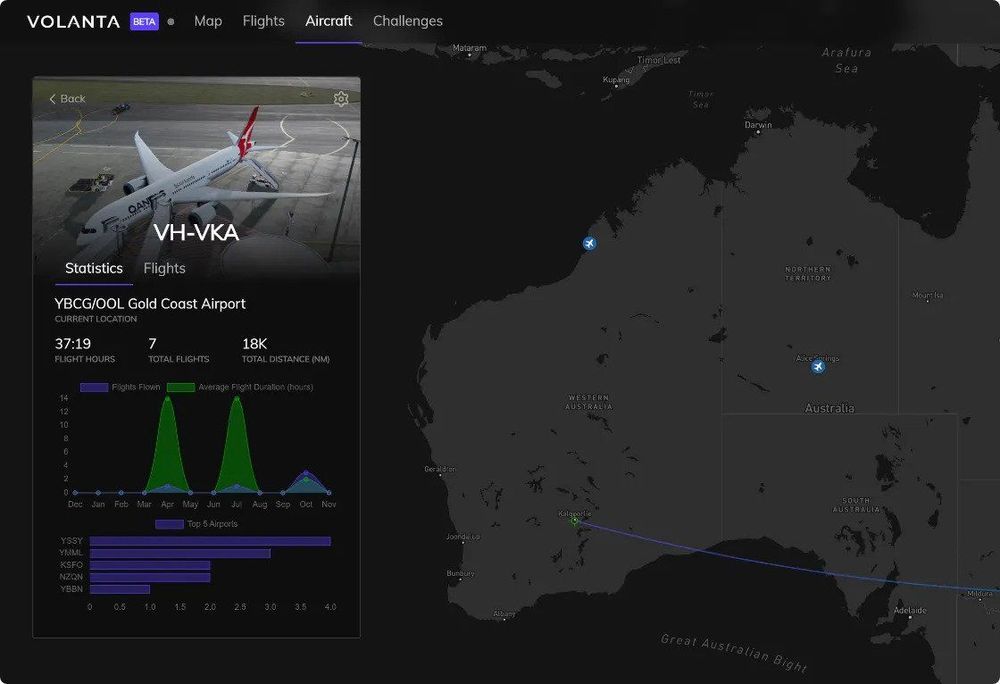Open the settings gear on the aircraft panel
Viewport: 1000px width, 684px height.
[x=340, y=98]
